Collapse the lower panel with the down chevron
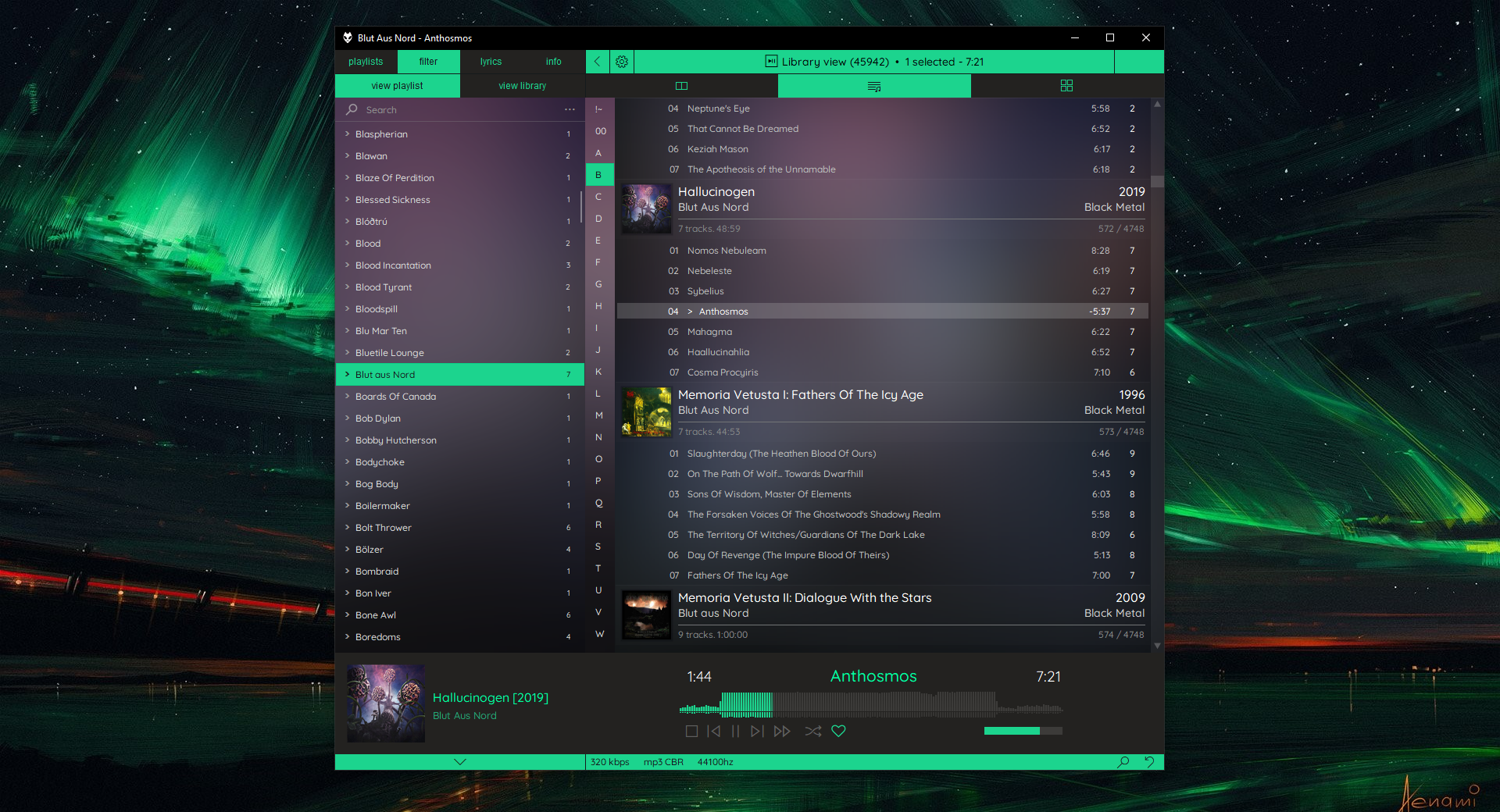1500x812 pixels. (460, 762)
